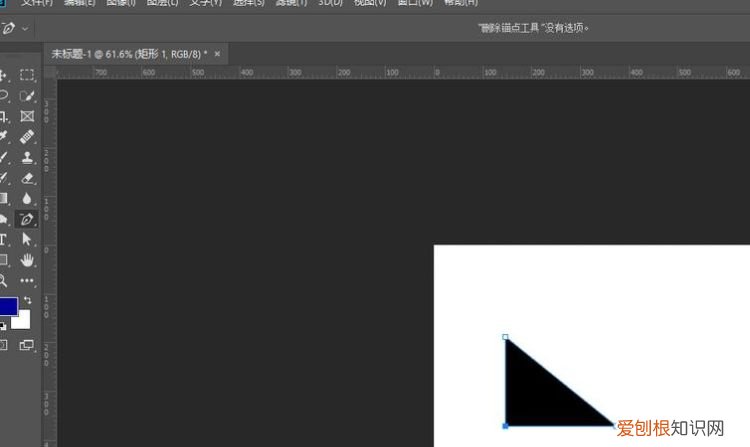The height and width of the screenshot is (447, 750).
Task: Select the active Pen anchor point tool
Action: point(26,219)
